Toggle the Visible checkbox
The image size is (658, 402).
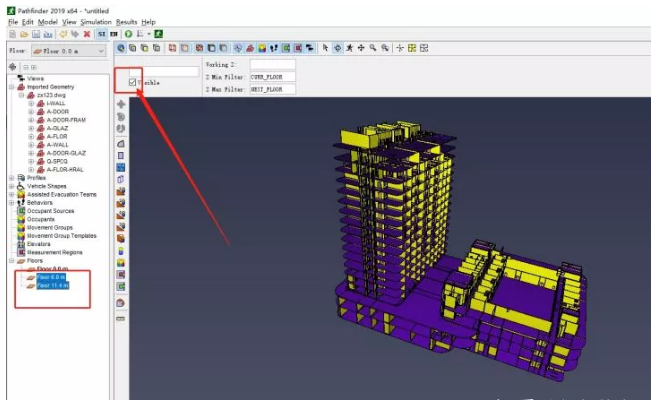pyautogui.click(x=132, y=82)
